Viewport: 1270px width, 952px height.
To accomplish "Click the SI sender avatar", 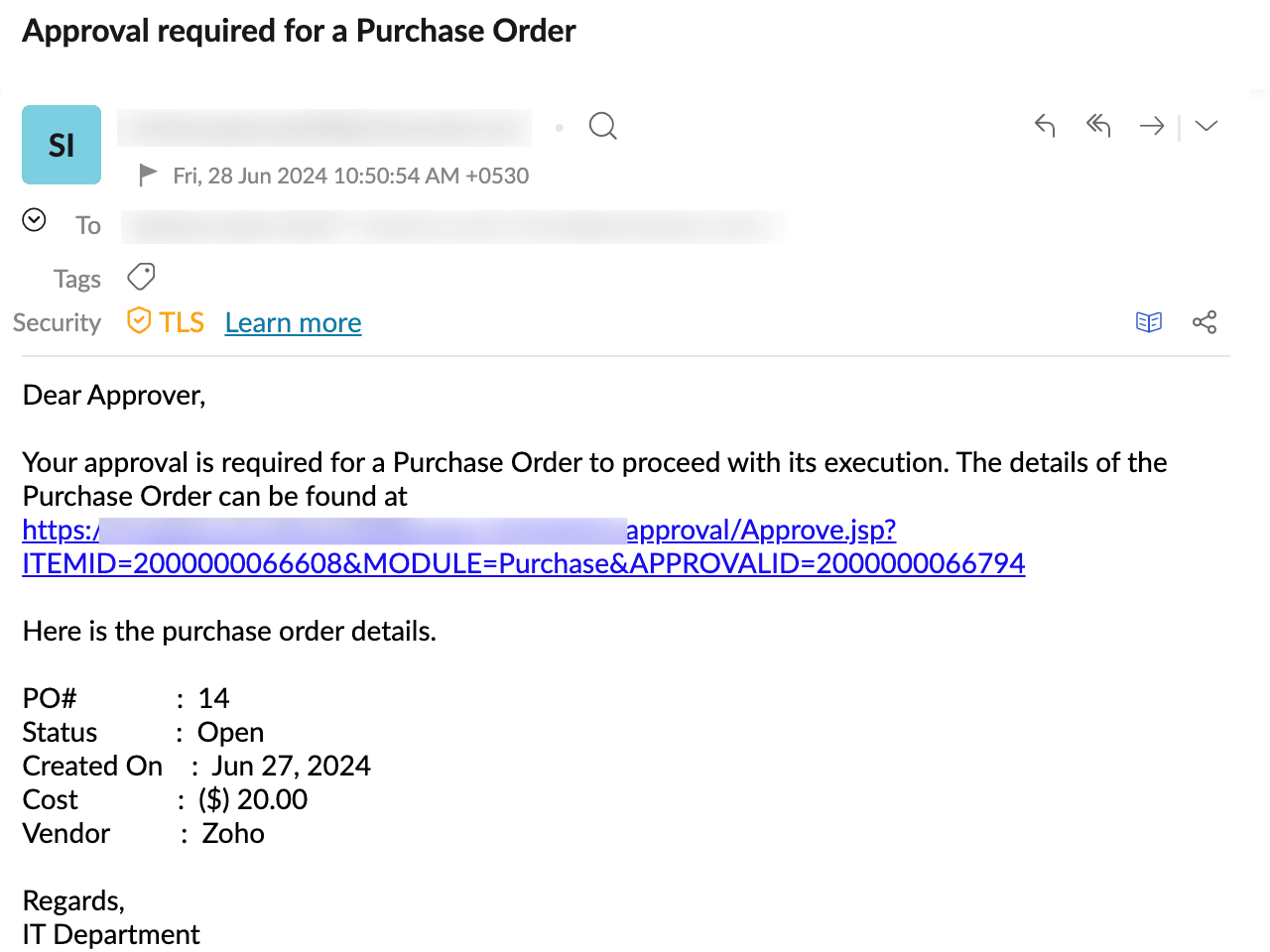I will pyautogui.click(x=62, y=145).
